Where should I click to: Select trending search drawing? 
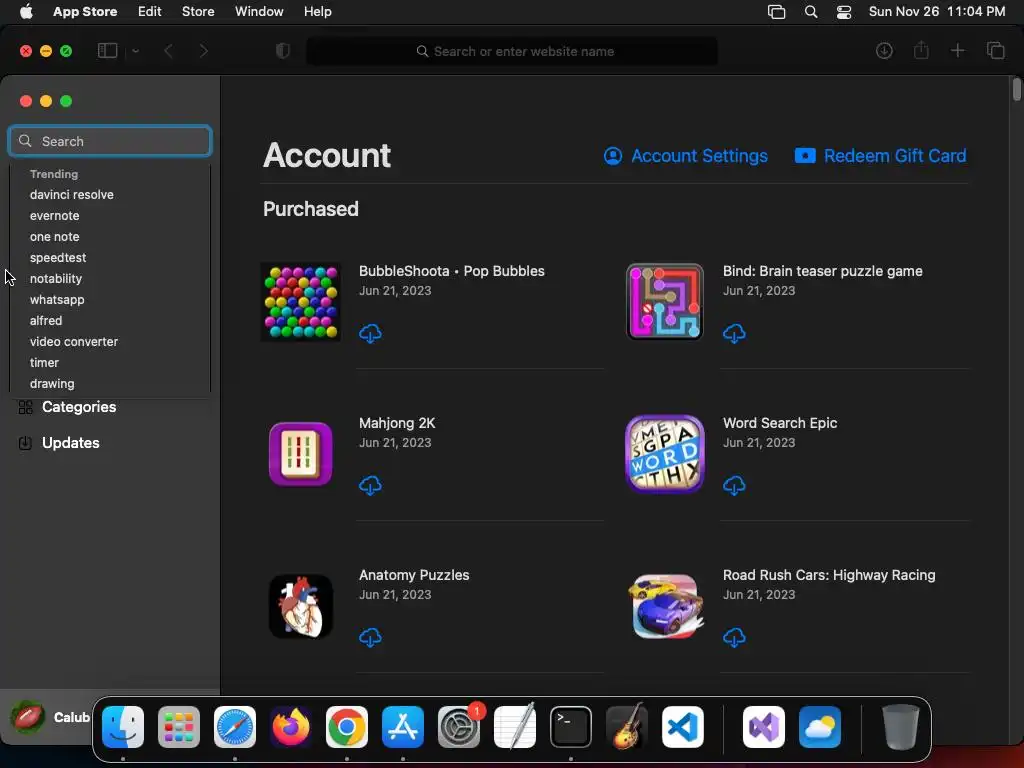(x=52, y=383)
